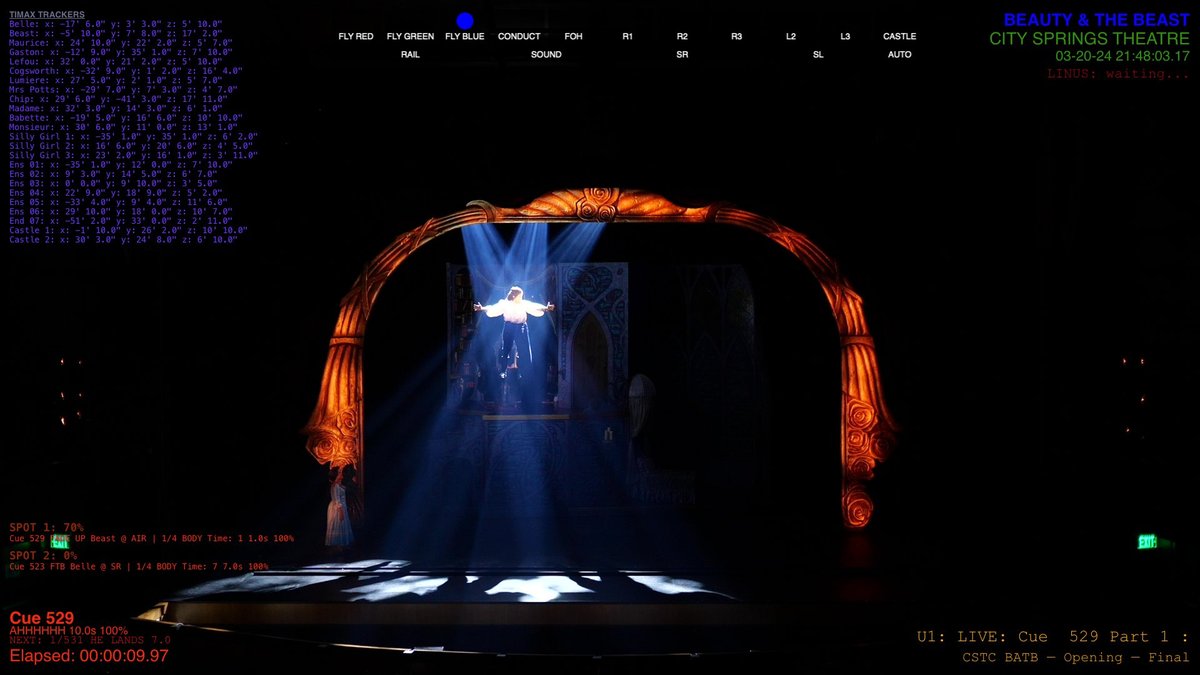1200x675 pixels.
Task: Click the SPOT 2: 0% intensity readout
Action: 43,555
